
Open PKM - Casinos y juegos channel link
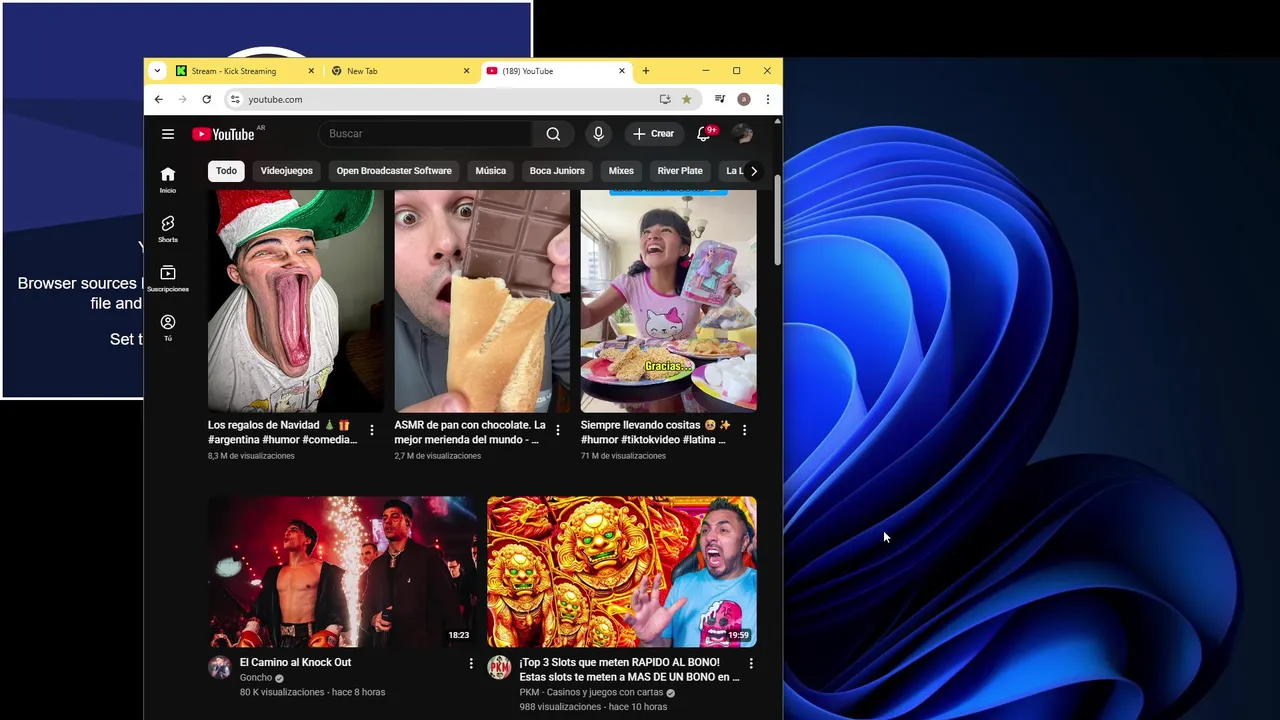(591, 693)
